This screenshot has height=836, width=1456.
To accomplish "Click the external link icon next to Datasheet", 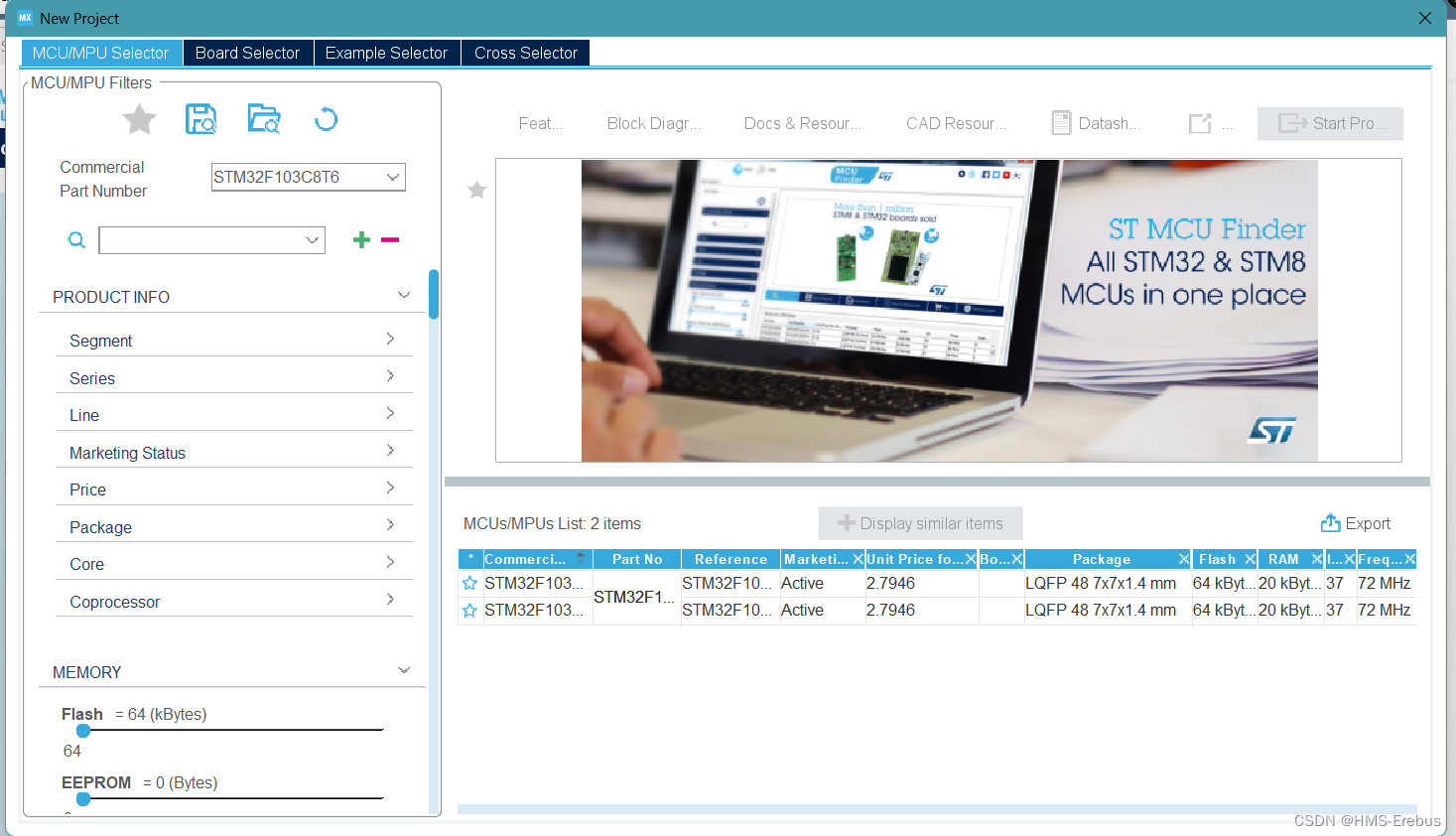I will (x=1201, y=123).
